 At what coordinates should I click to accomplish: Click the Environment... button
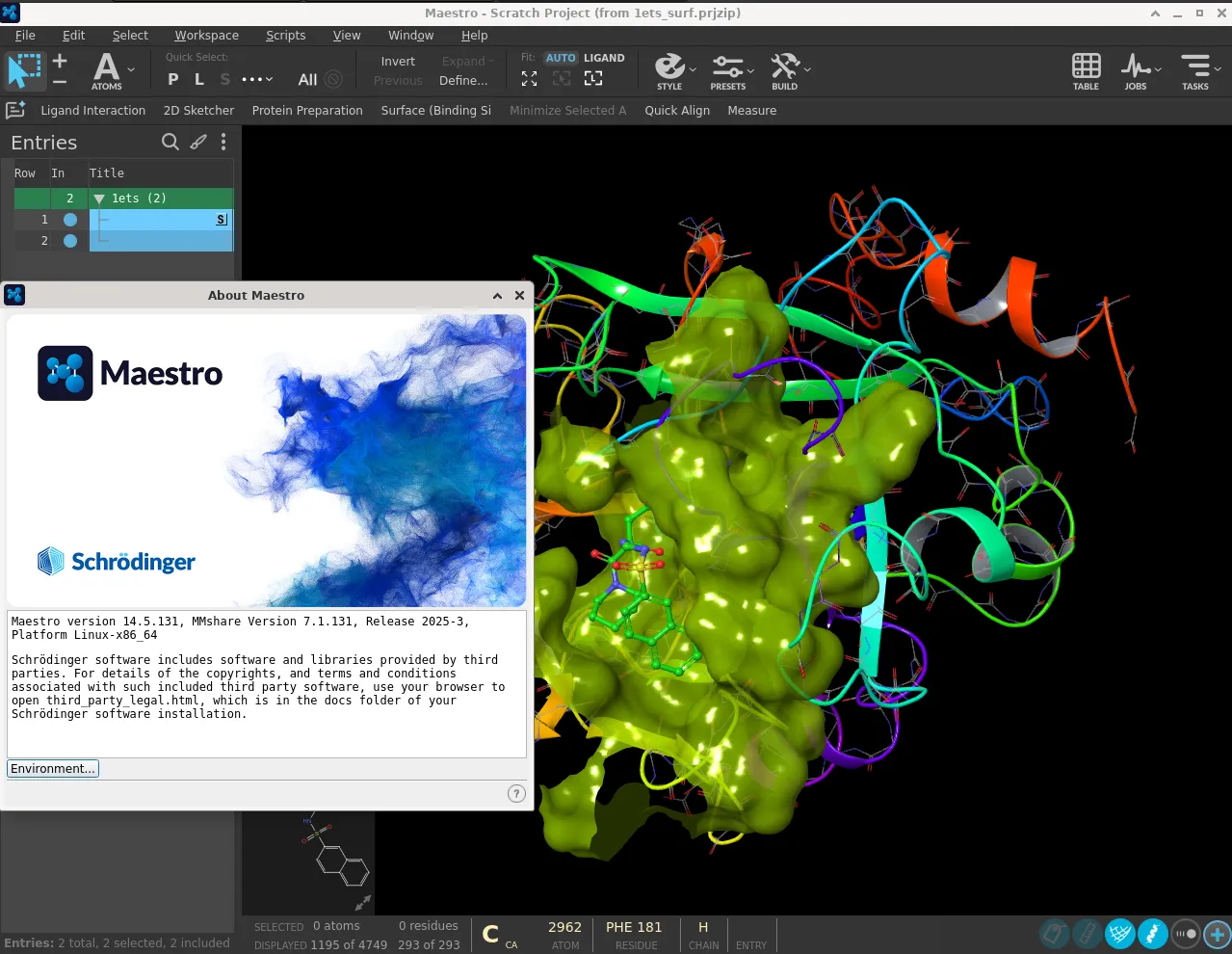(53, 769)
